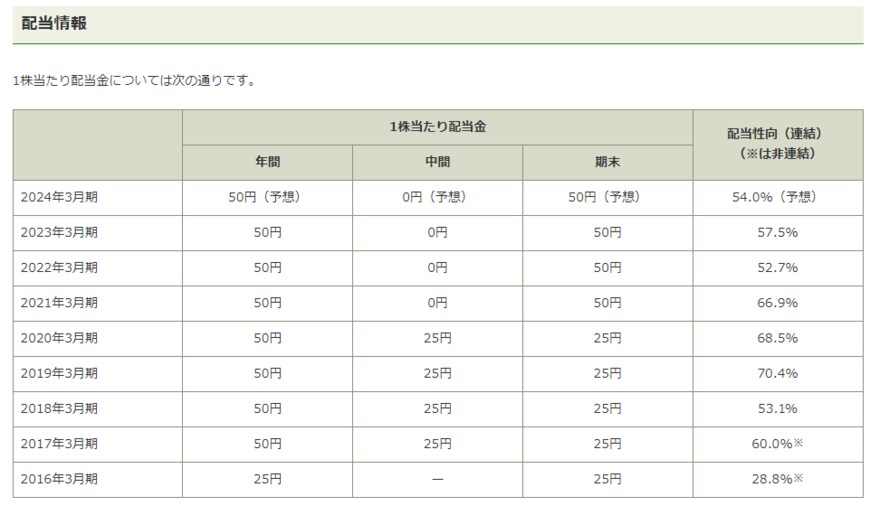Select the 2020年3月期 row label

(x=59, y=338)
